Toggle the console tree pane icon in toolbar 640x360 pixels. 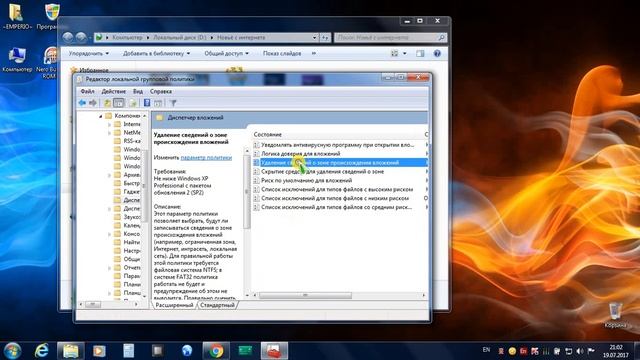pos(119,103)
